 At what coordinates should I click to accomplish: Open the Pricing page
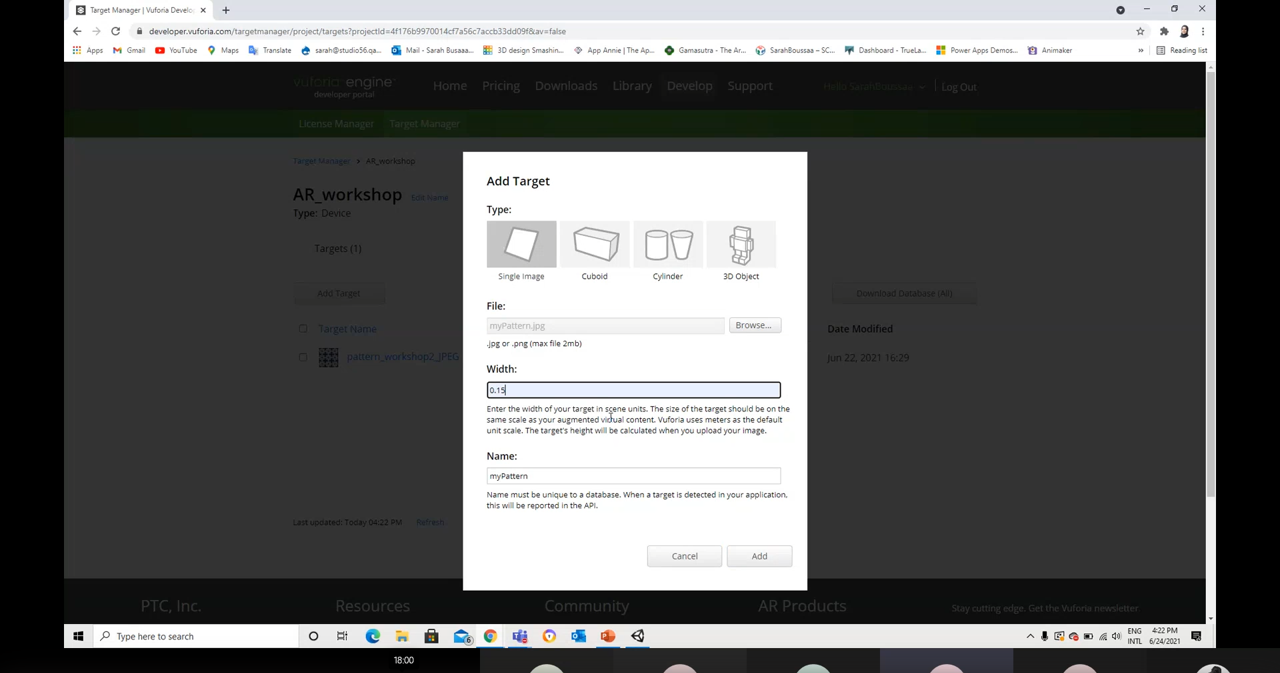point(501,86)
